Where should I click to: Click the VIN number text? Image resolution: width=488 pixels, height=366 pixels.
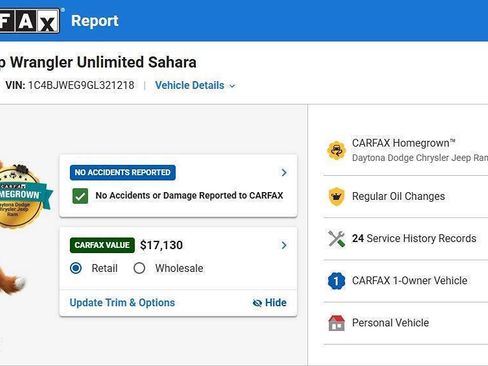[81, 85]
